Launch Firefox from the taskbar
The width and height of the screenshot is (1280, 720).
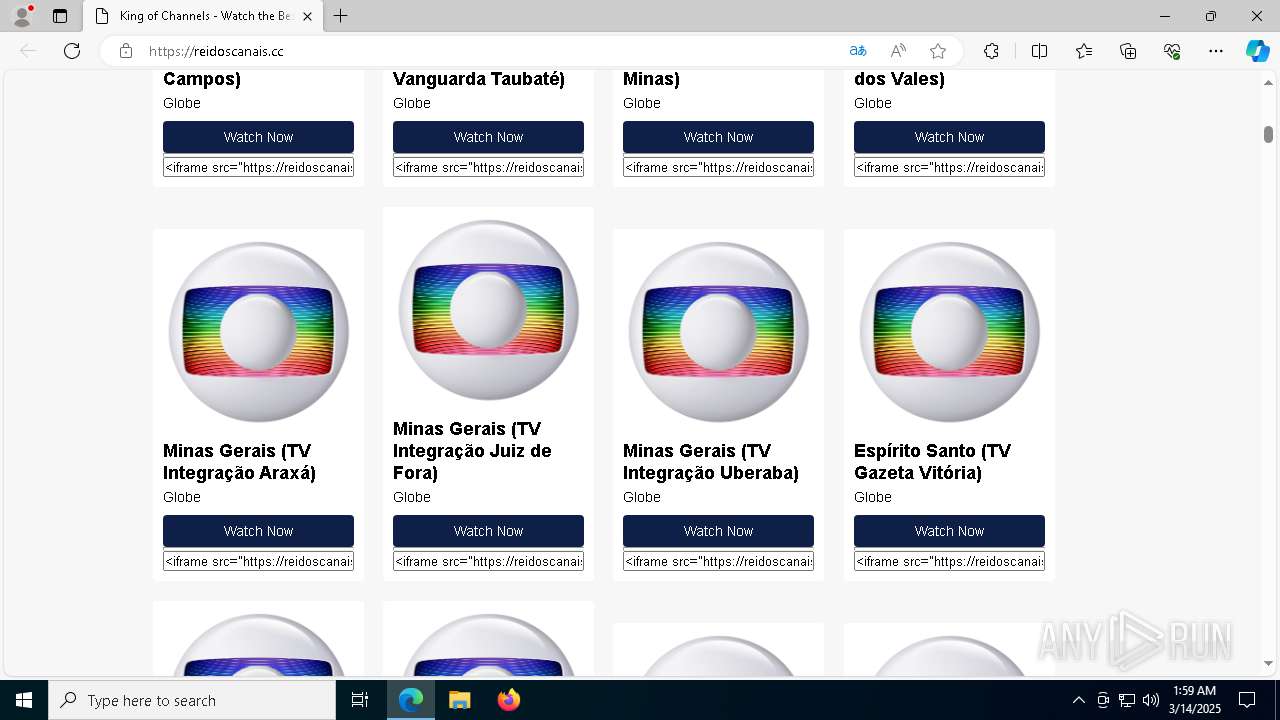[x=508, y=700]
